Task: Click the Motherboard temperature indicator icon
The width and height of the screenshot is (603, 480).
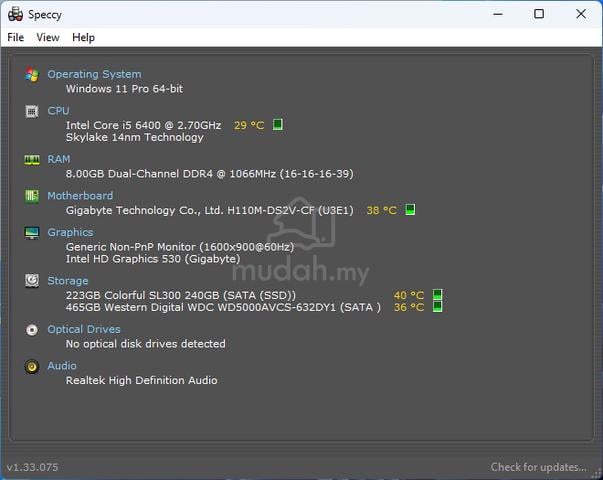Action: (x=410, y=210)
